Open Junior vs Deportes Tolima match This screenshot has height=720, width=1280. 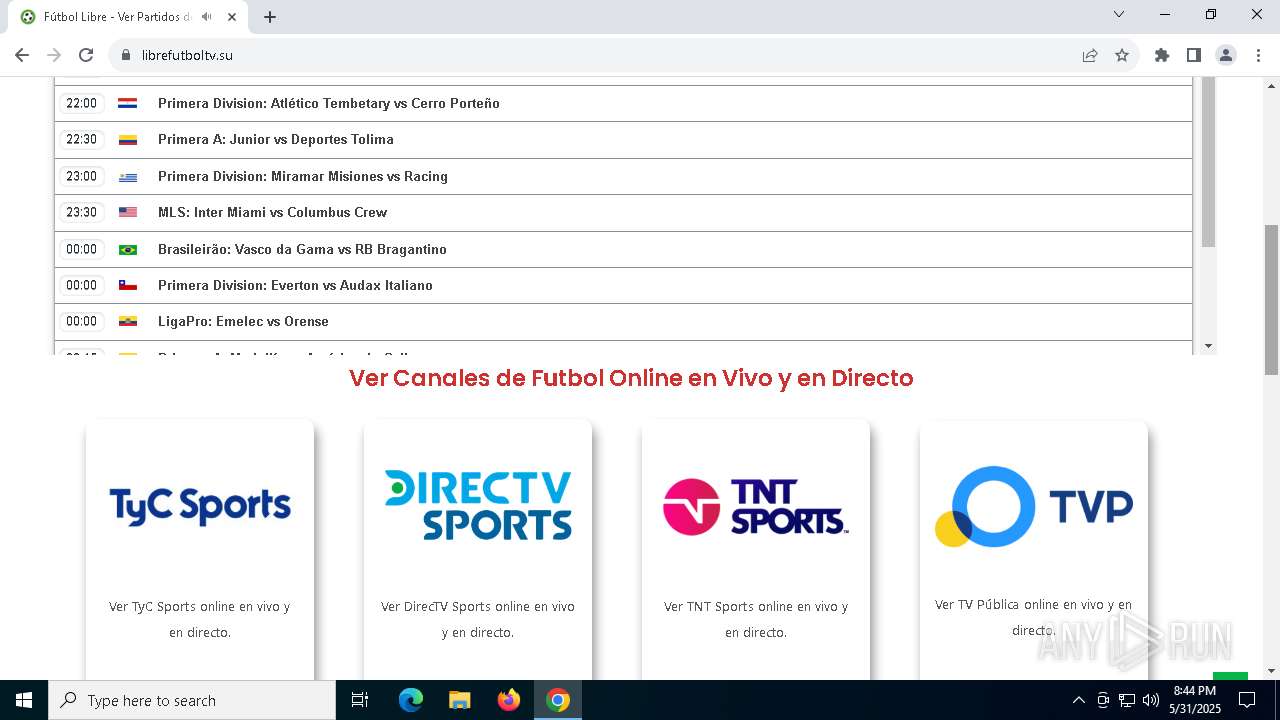click(276, 139)
